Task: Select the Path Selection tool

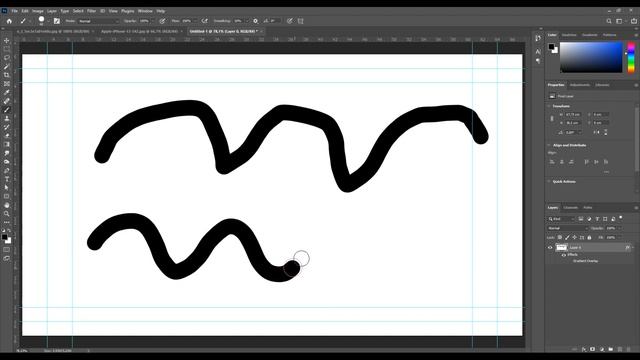Action: [x=7, y=187]
